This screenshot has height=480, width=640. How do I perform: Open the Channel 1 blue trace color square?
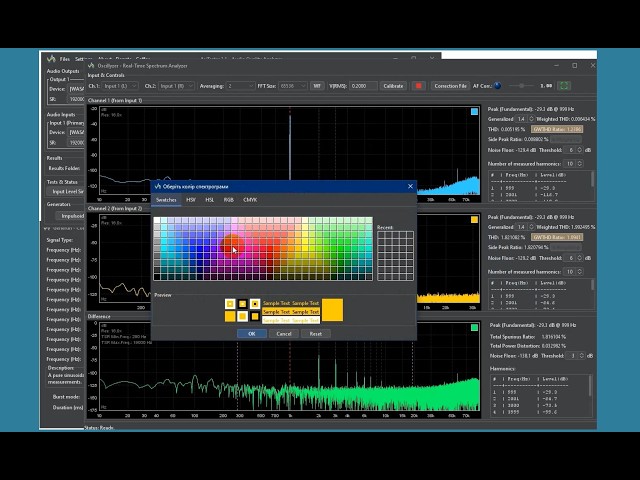coord(474,111)
